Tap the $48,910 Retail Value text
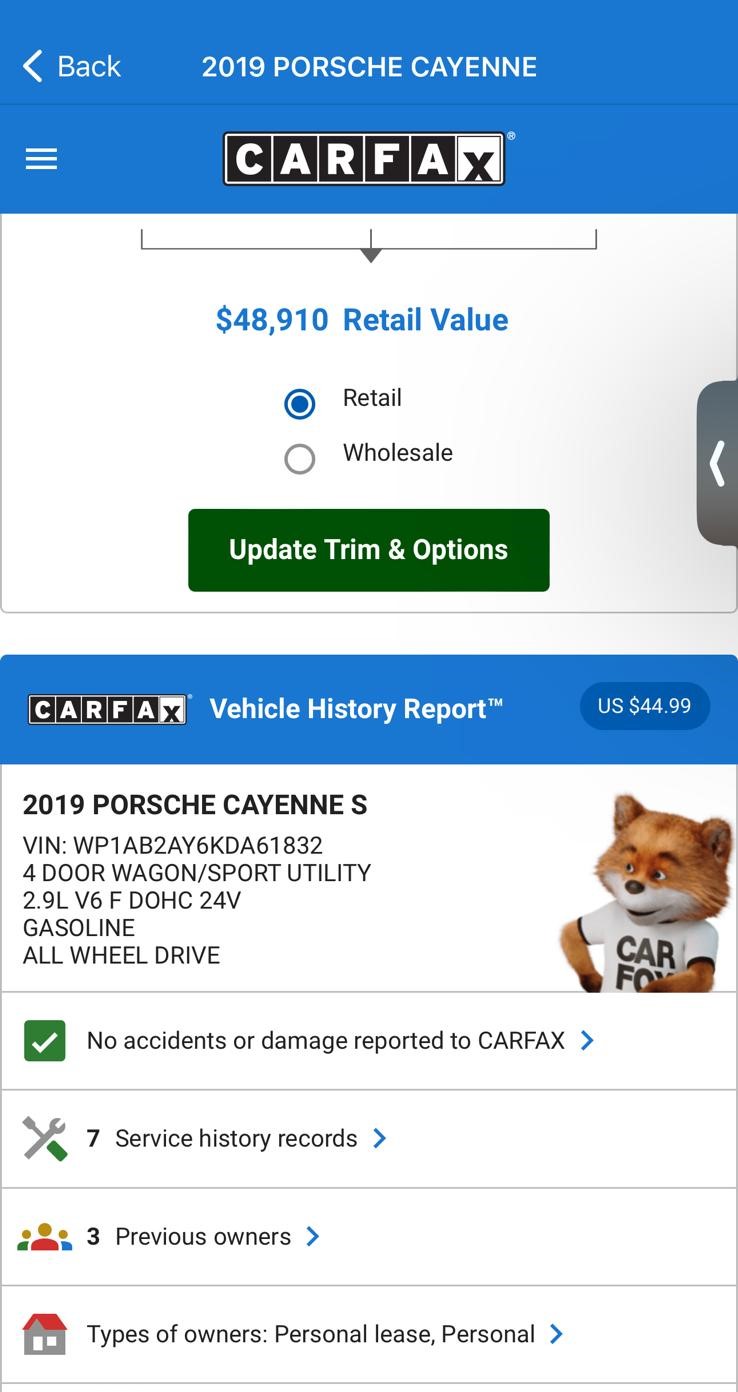Image resolution: width=738 pixels, height=1392 pixels. [x=362, y=320]
